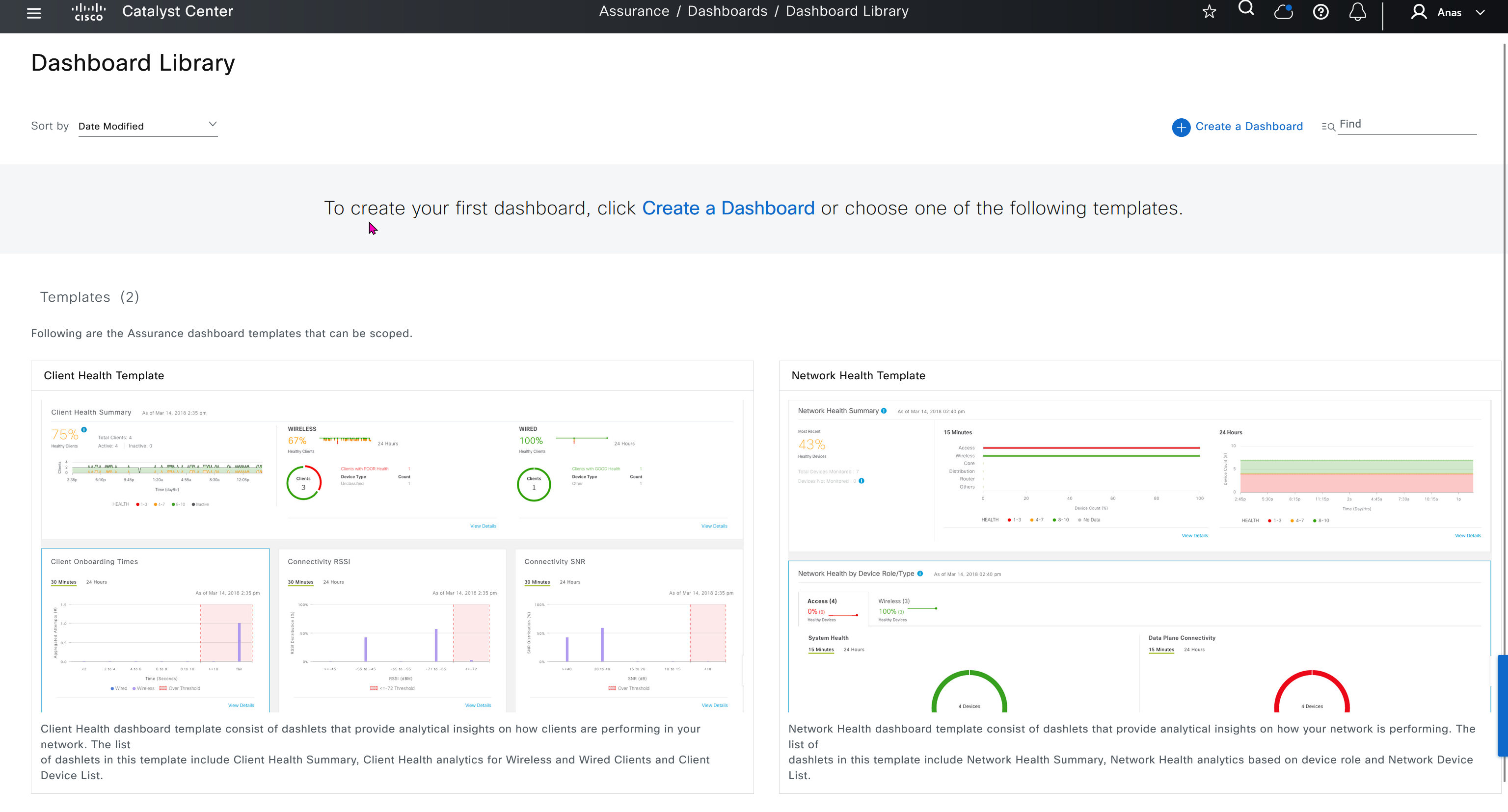Click the cloud status icon
The width and height of the screenshot is (1508, 812).
[x=1283, y=12]
